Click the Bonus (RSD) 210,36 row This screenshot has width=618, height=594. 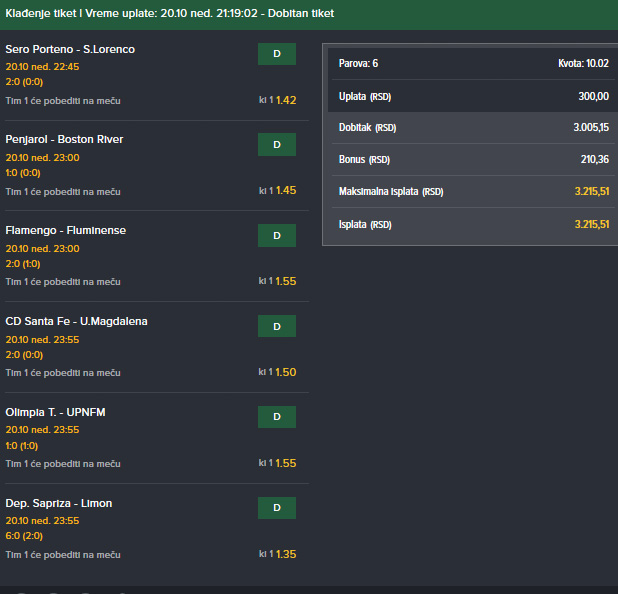473,160
